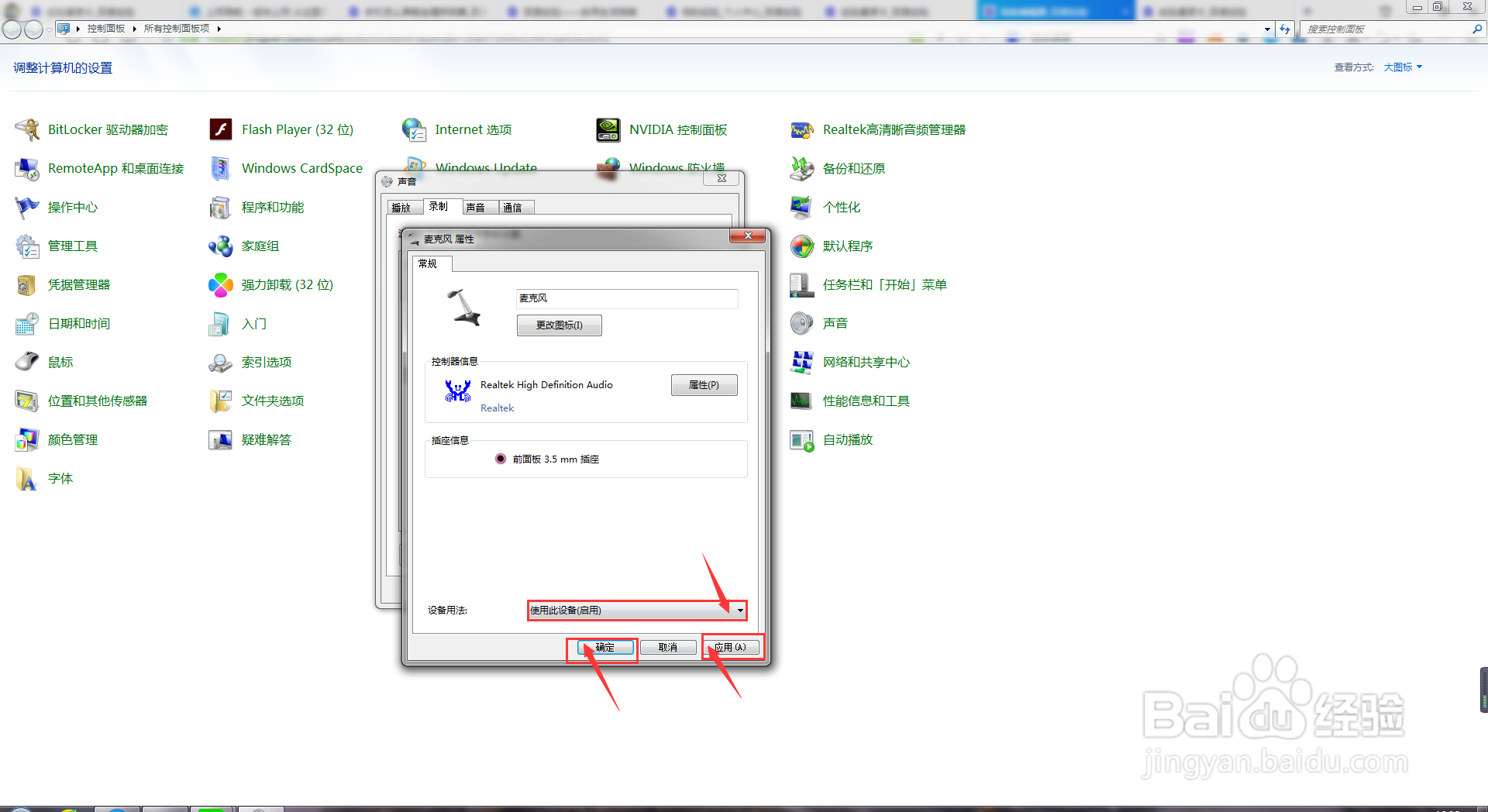Open 字体 icon
The width and height of the screenshot is (1488, 812).
(x=27, y=478)
